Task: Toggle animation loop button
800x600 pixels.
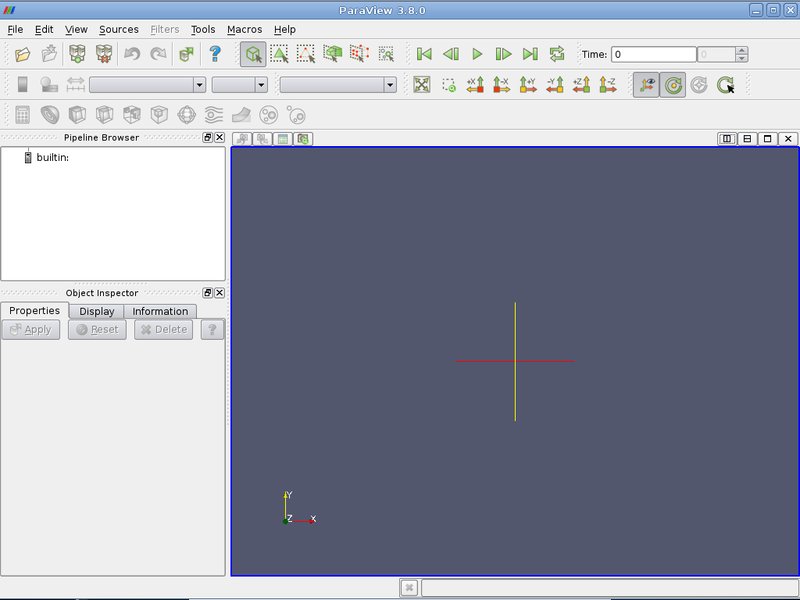Action: [557, 54]
